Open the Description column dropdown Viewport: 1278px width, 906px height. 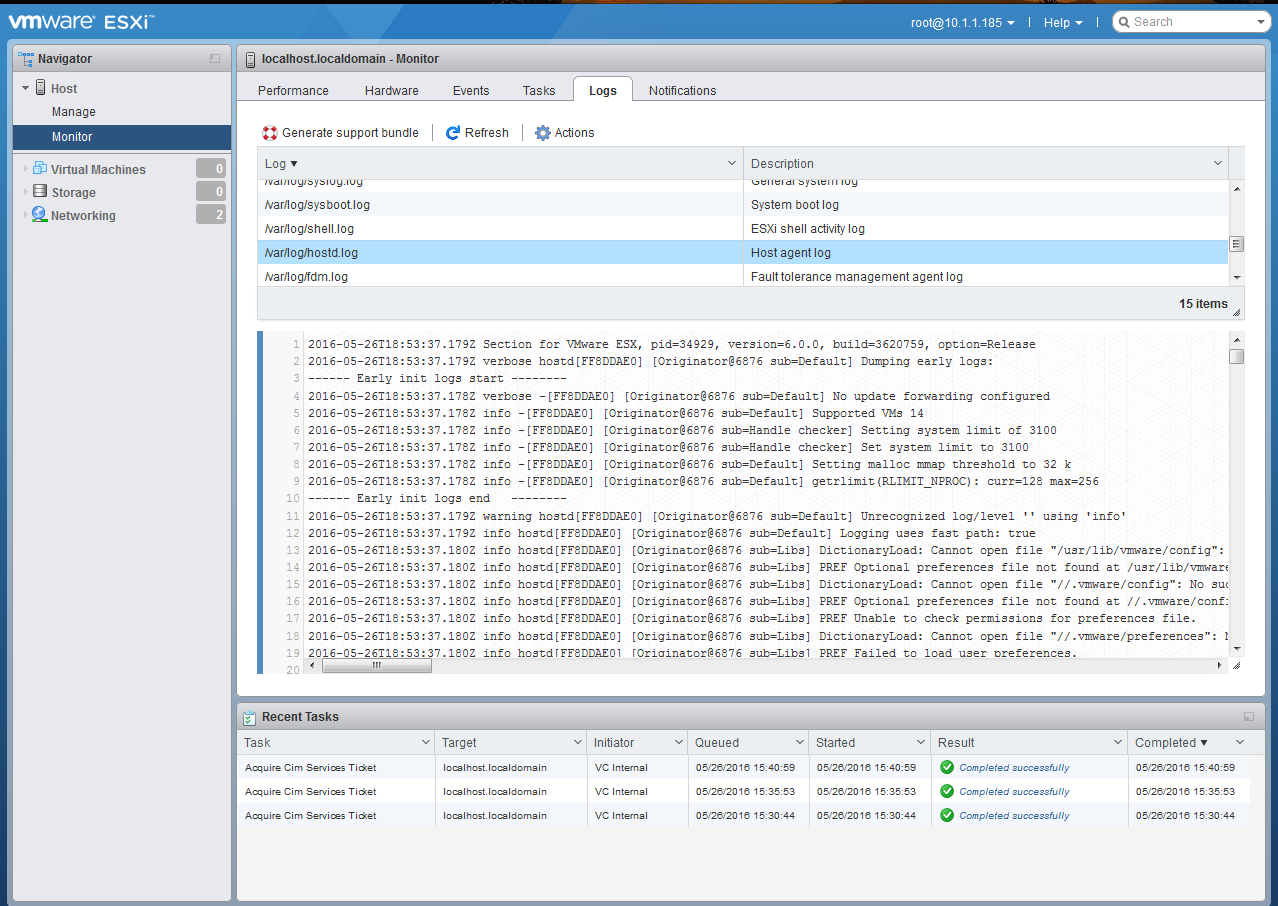coord(1217,163)
